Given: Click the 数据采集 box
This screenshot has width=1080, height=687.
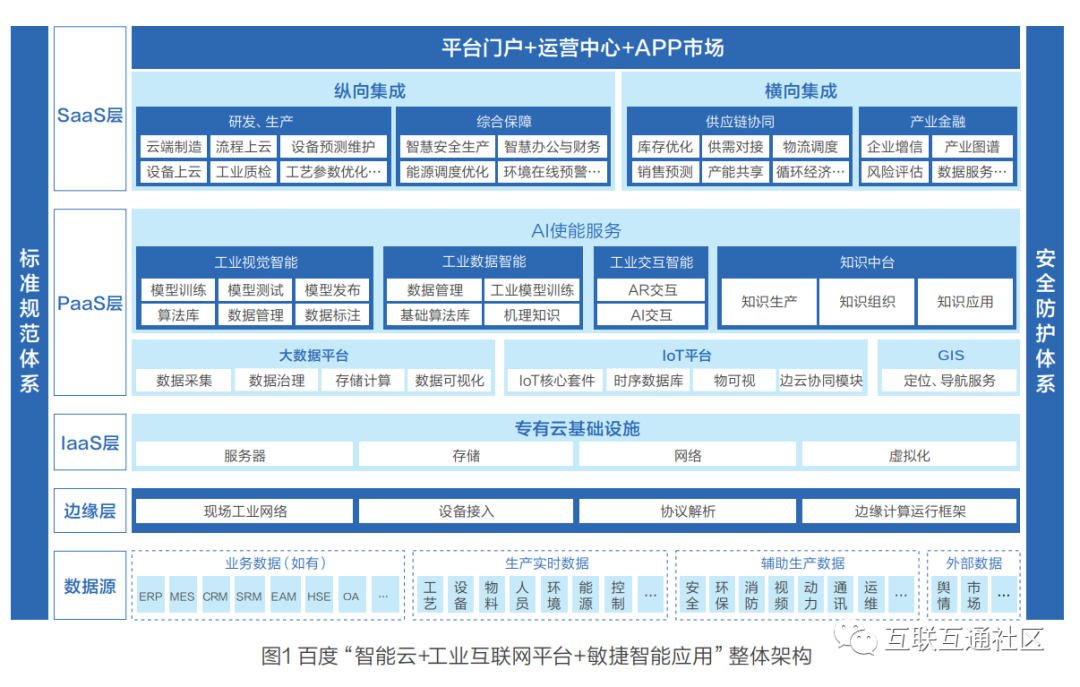Looking at the screenshot, I should pos(184,380).
